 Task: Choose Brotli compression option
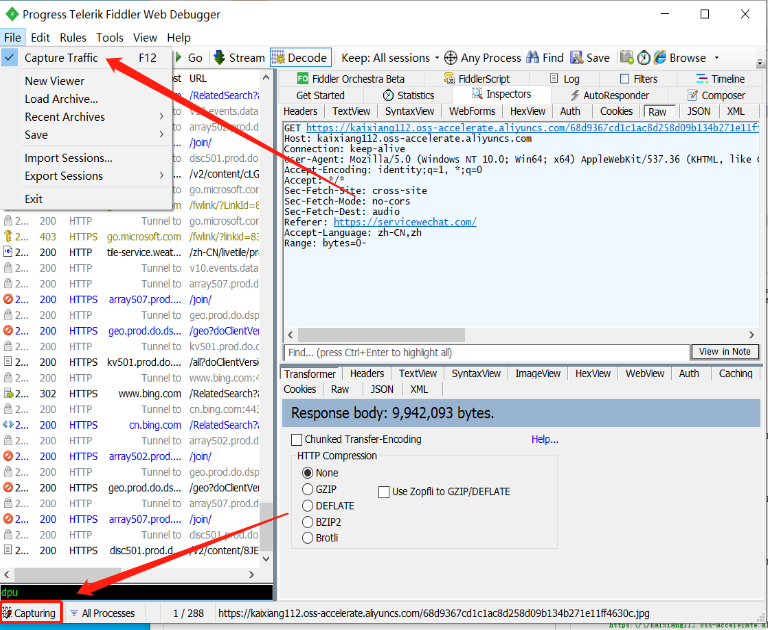point(308,538)
